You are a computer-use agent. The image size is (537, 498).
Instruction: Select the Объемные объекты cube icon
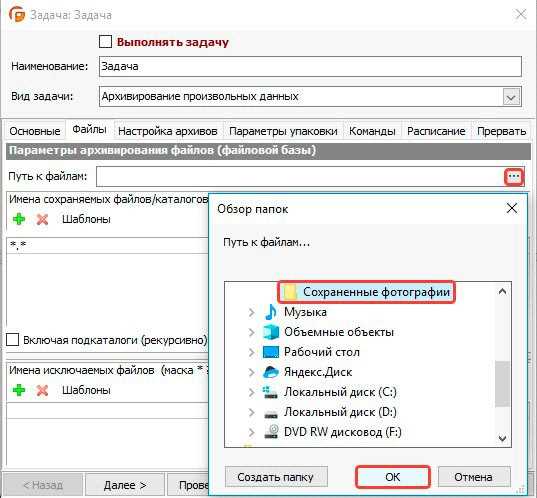(271, 332)
